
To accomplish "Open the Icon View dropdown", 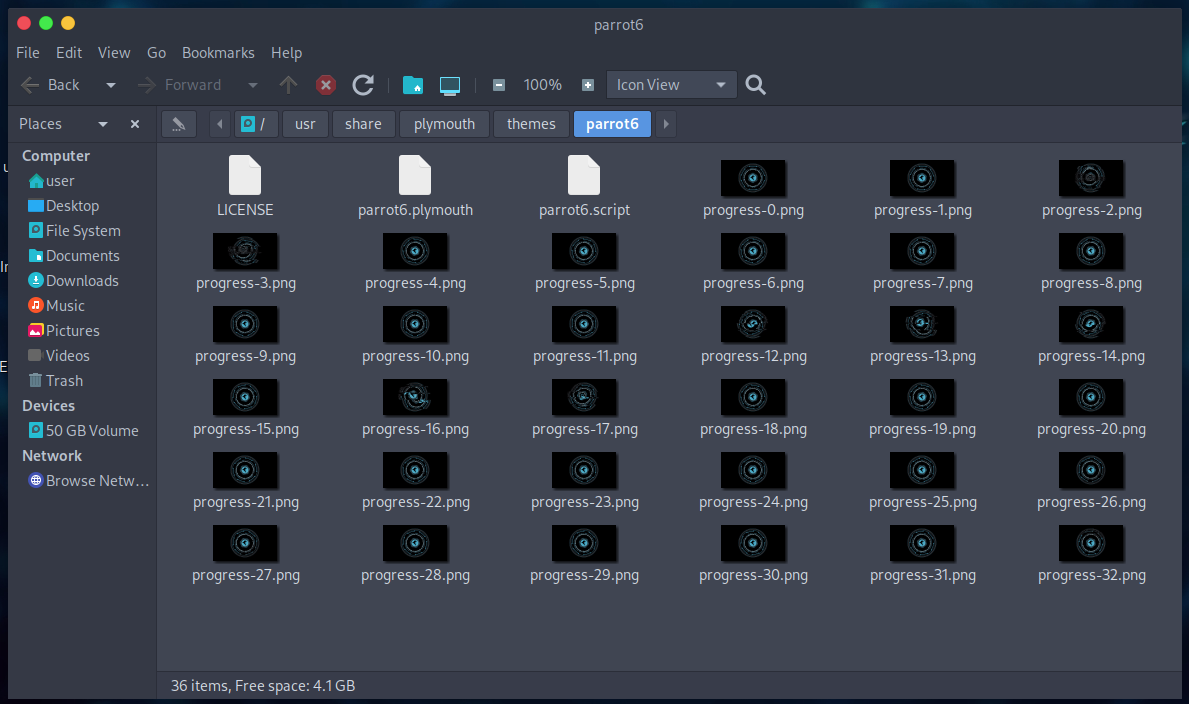I will pos(671,85).
